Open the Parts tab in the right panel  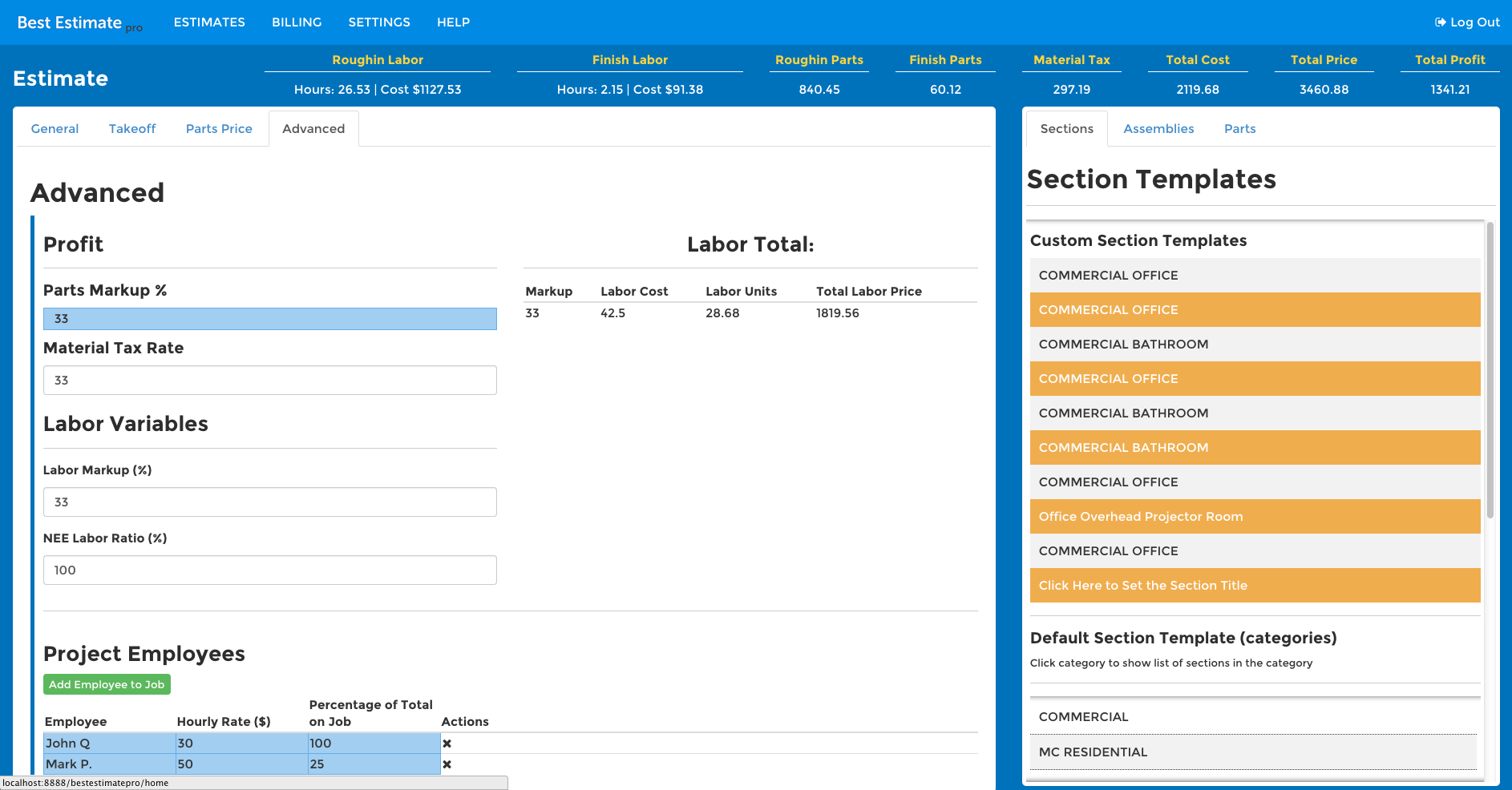(x=1239, y=128)
